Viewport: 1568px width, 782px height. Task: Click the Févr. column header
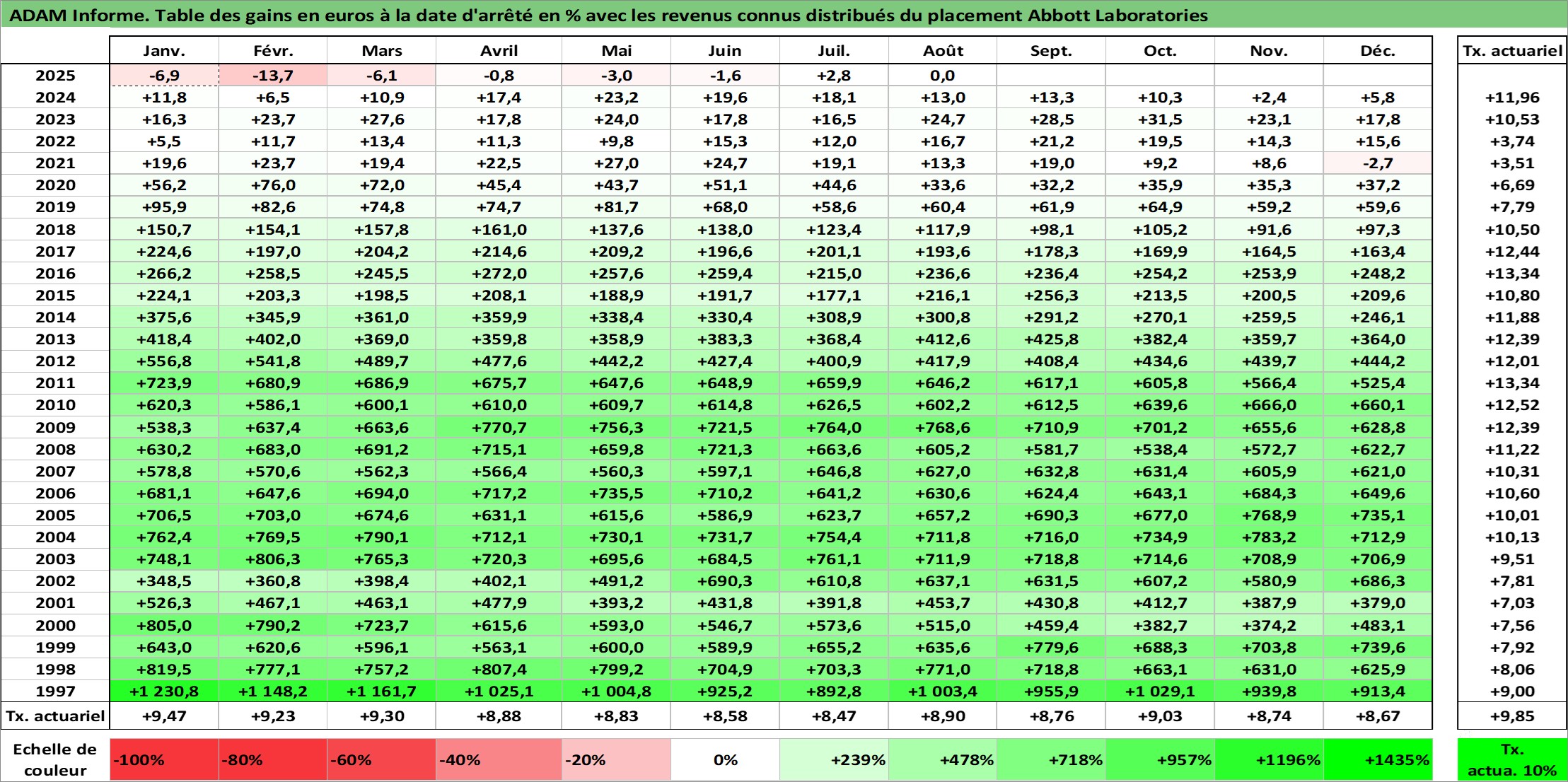point(273,50)
